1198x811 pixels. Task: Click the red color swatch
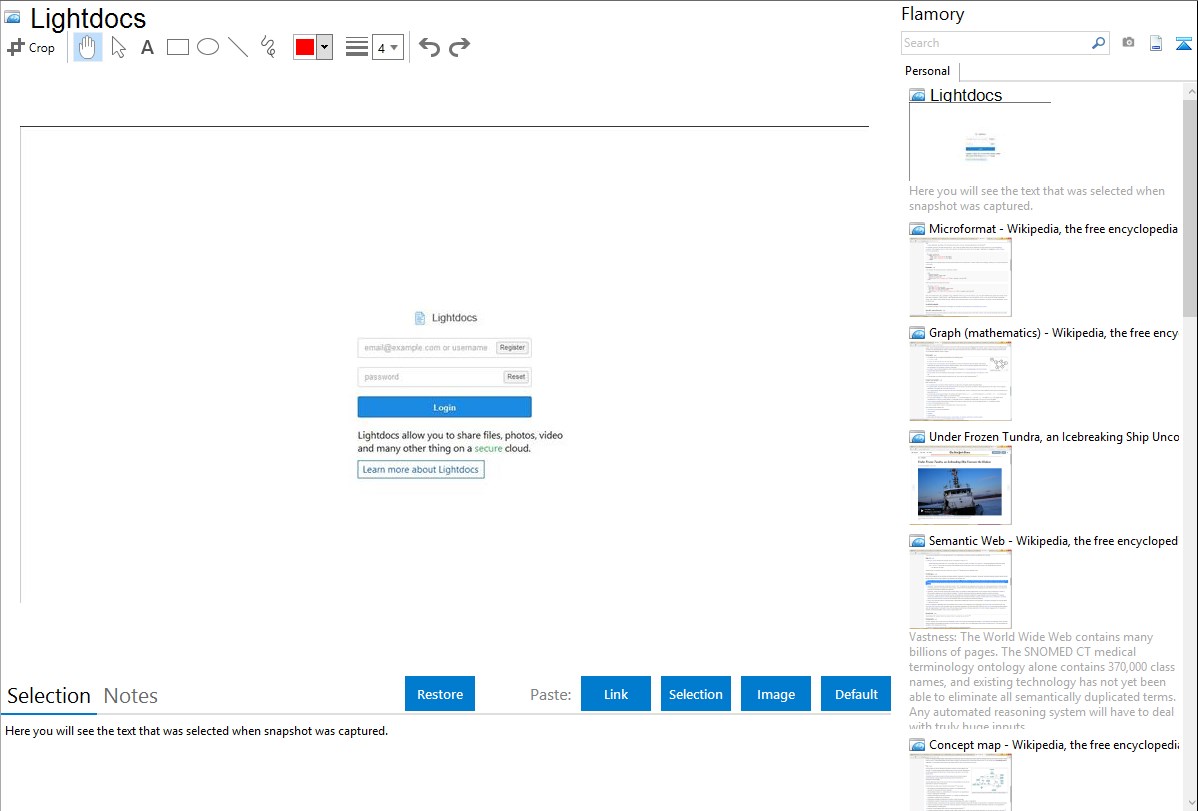point(305,47)
